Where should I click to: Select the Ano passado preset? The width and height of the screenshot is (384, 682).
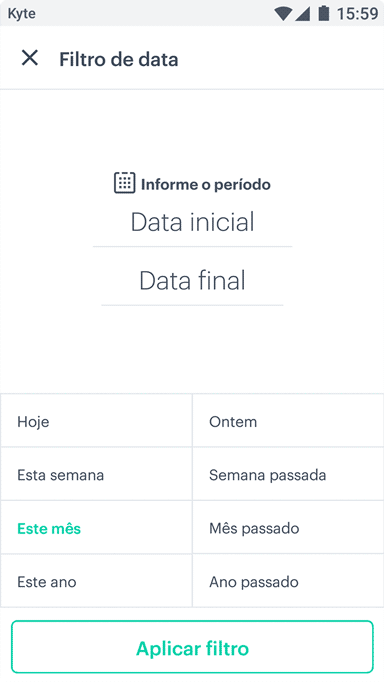[x=288, y=581]
